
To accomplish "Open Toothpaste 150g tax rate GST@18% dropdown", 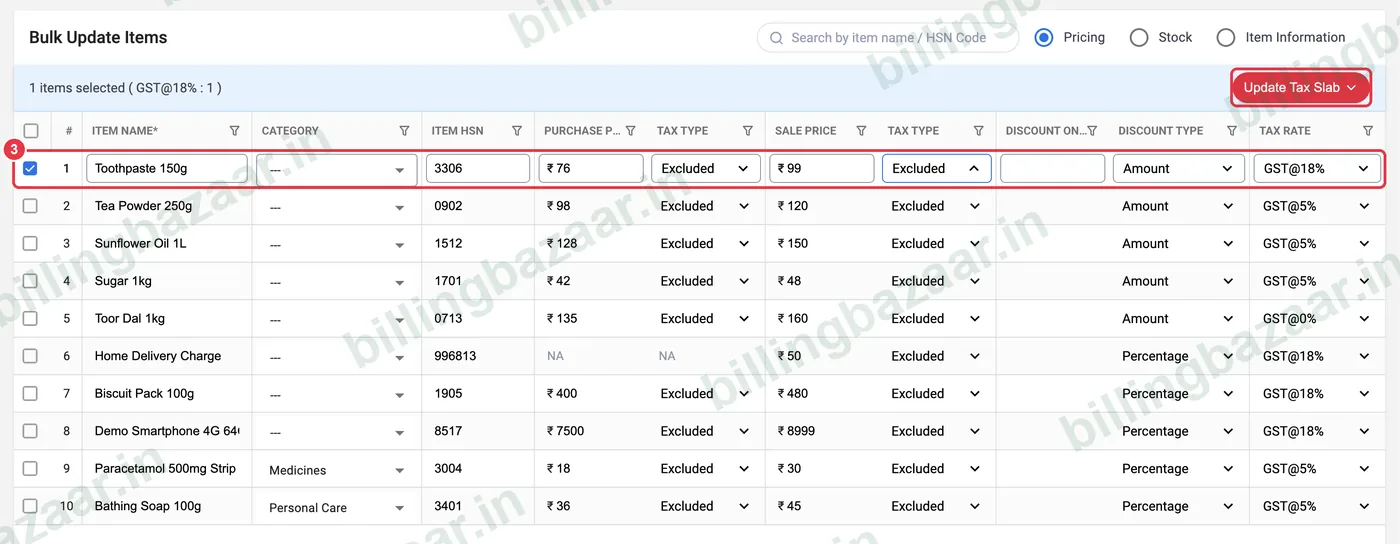I will [x=1316, y=168].
